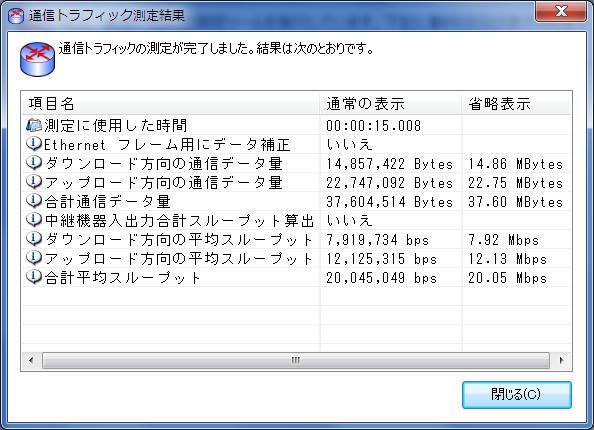Select the 20,045,049 bps total throughput value

pos(381,278)
